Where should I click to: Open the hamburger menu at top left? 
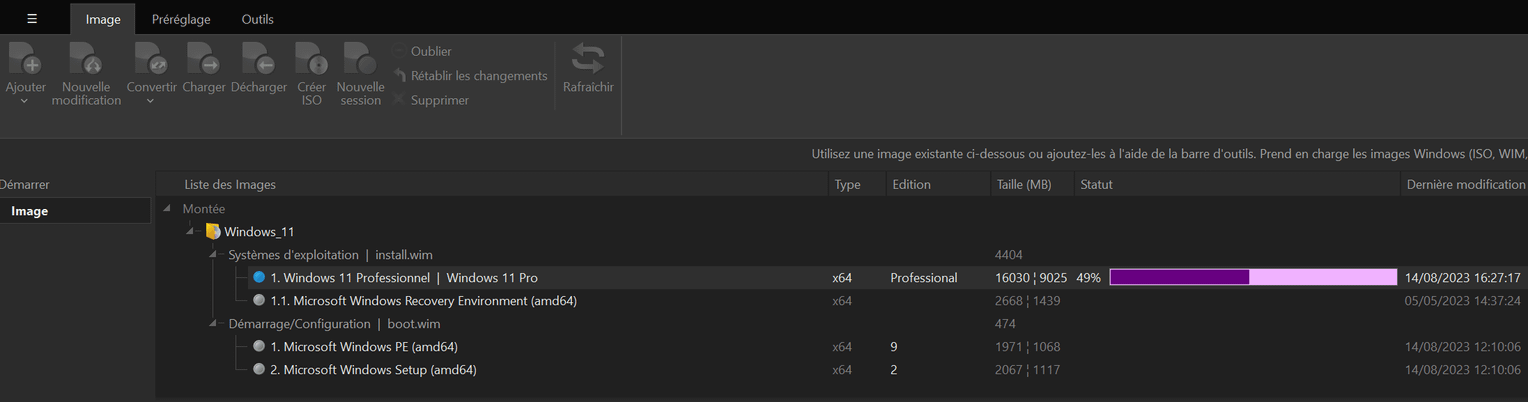[32, 19]
